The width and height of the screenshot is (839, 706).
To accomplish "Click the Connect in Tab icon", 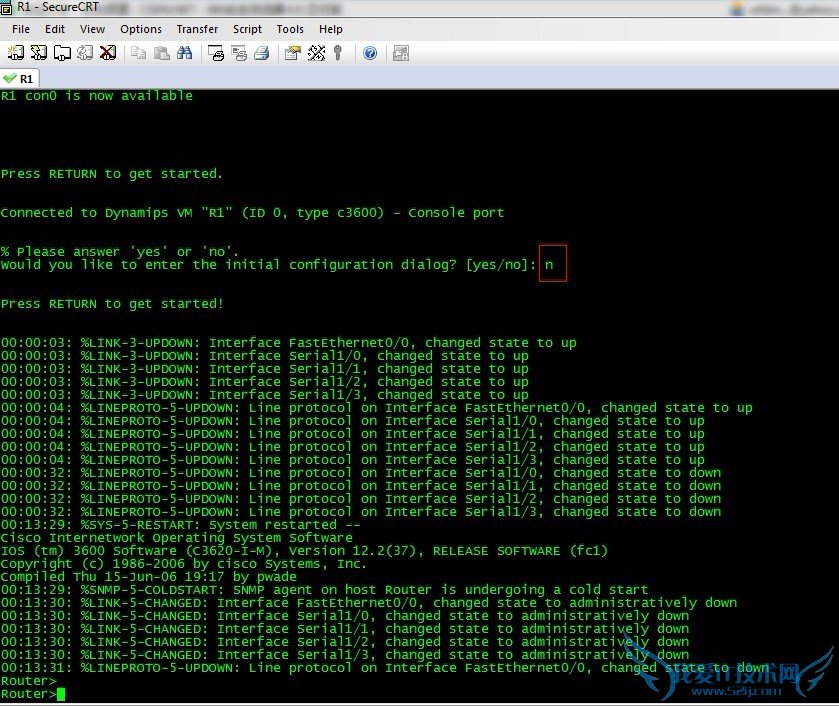I will (62, 53).
